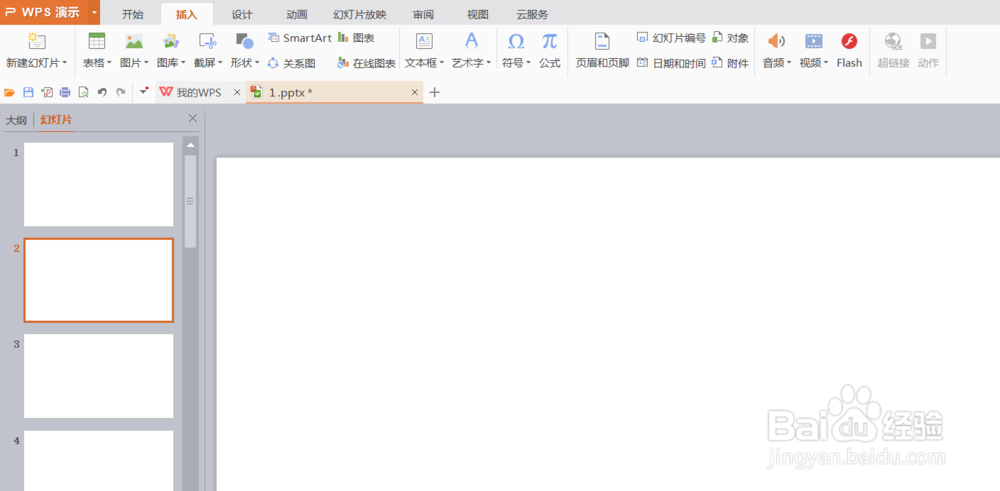
Task: Click the 艺术字 WordArt icon
Action: (471, 41)
